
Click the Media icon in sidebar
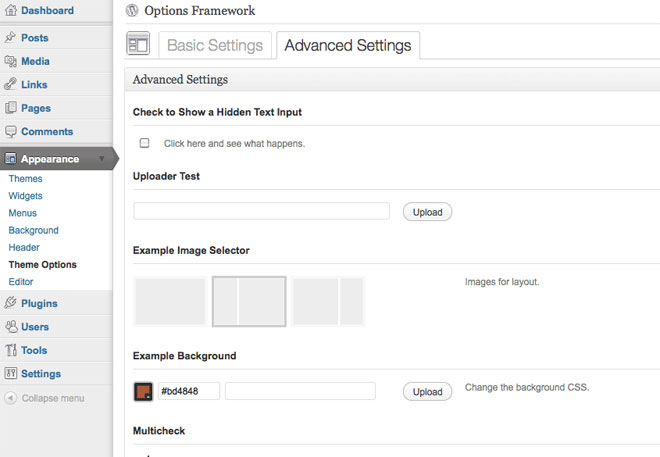11,61
